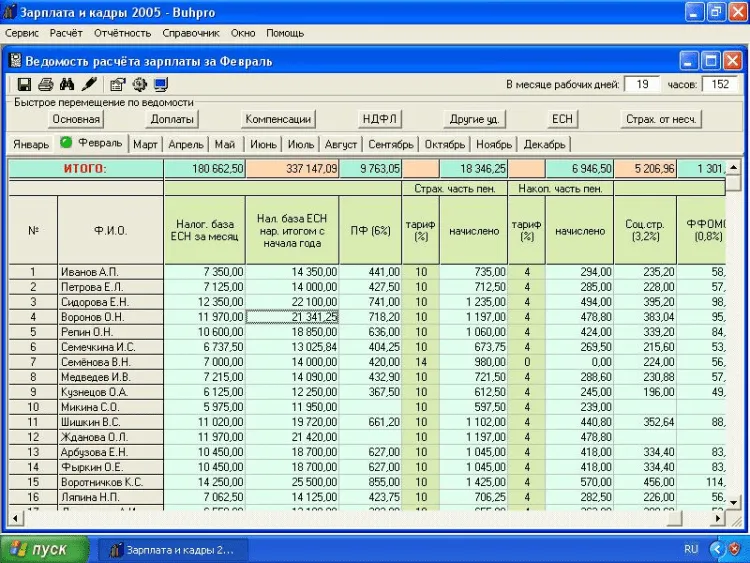Viewport: 750px width, 563px height.
Task: Open the Windows пуск start button
Action: pyautogui.click(x=44, y=549)
